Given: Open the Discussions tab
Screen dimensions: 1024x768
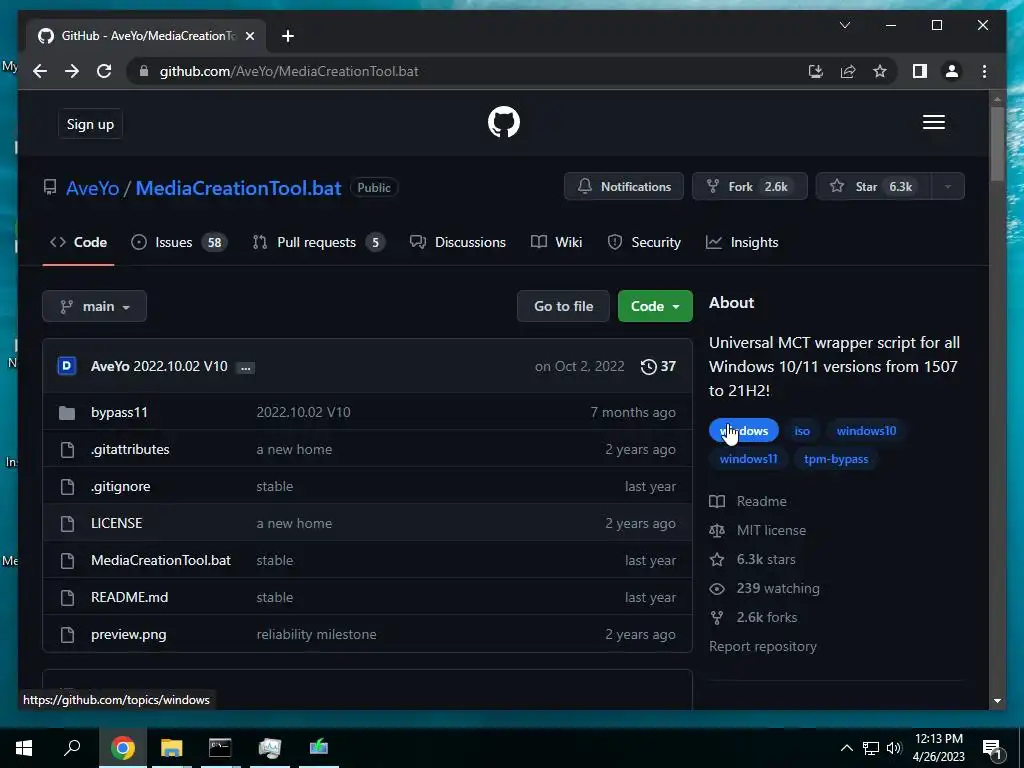Looking at the screenshot, I should pos(458,242).
